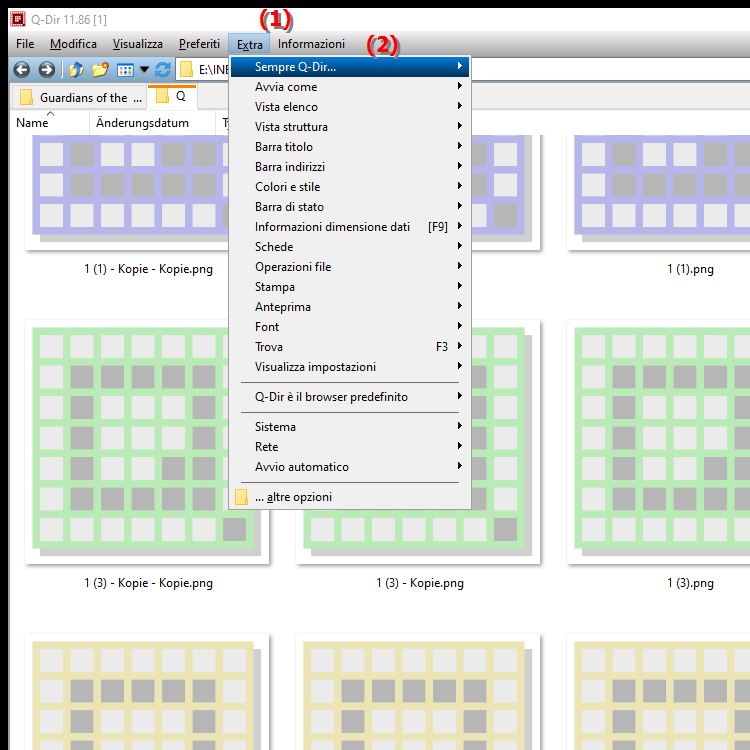Click the Extra menu
This screenshot has width=750, height=750.
pos(250,44)
